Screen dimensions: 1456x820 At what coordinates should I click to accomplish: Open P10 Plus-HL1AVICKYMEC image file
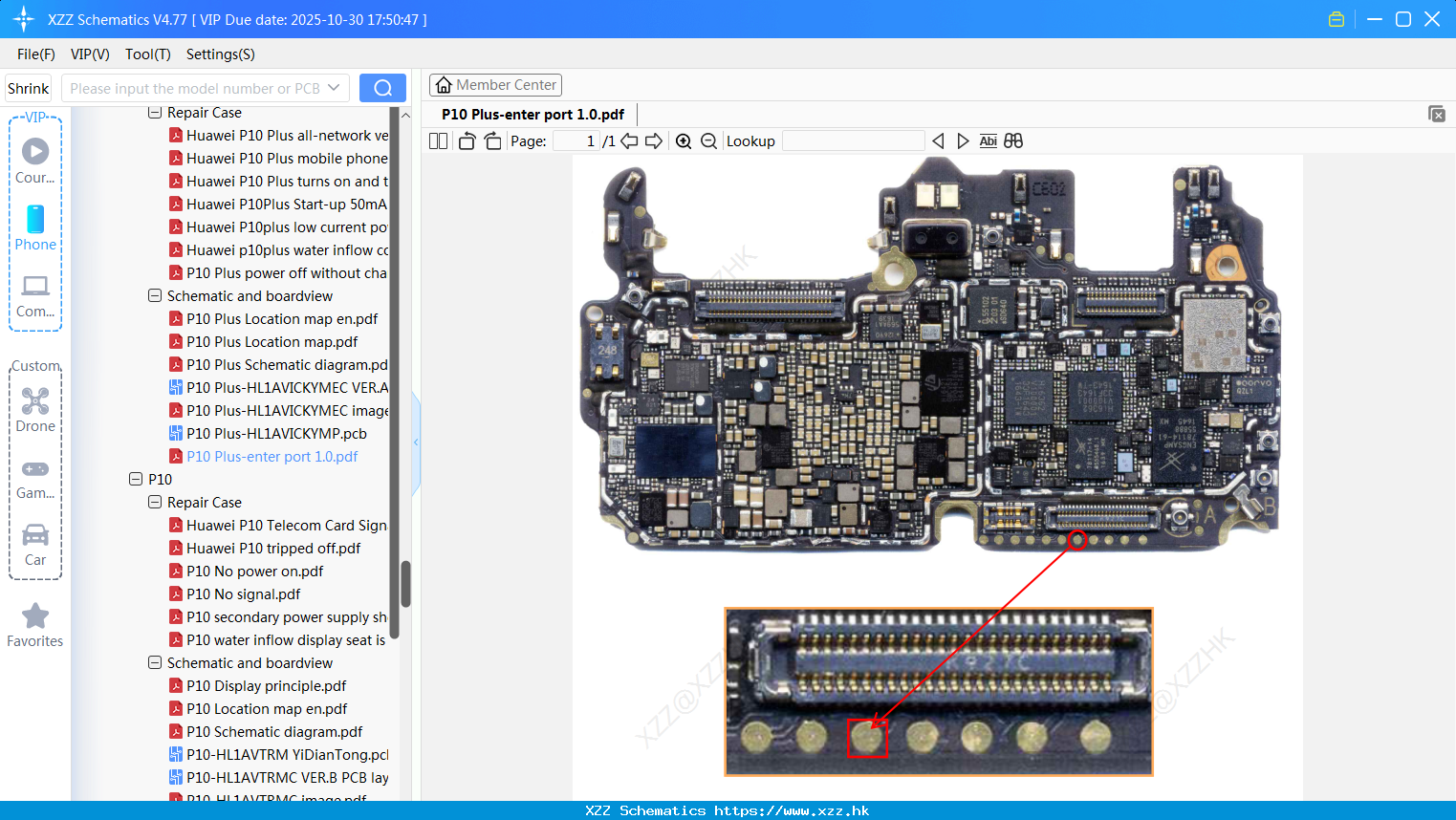click(278, 411)
